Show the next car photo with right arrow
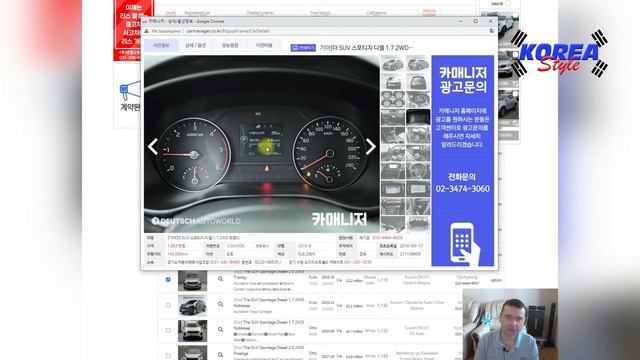The image size is (640, 360). coord(371,147)
